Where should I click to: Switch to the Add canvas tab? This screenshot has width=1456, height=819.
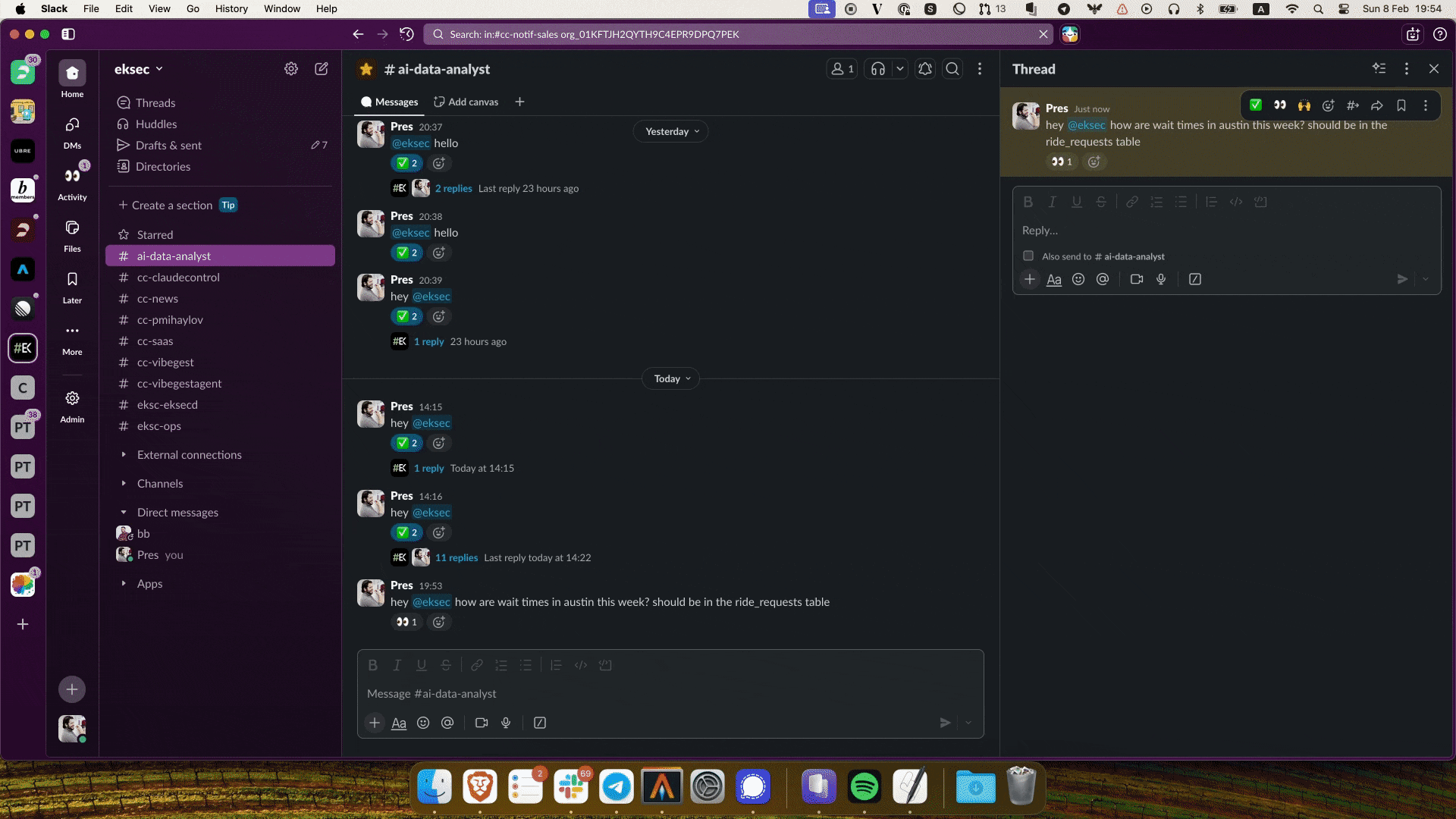pos(466,101)
